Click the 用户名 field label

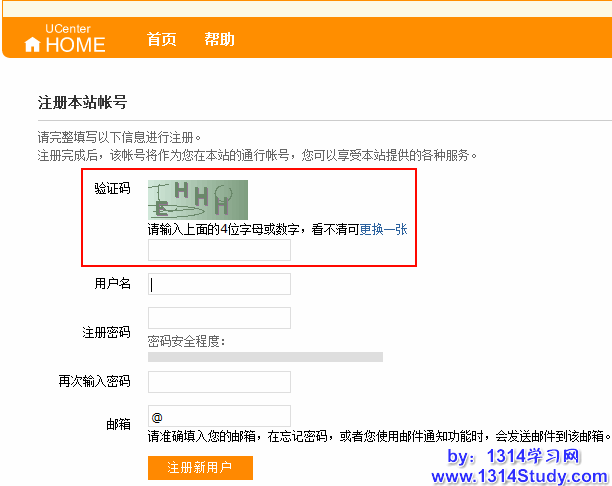point(112,284)
